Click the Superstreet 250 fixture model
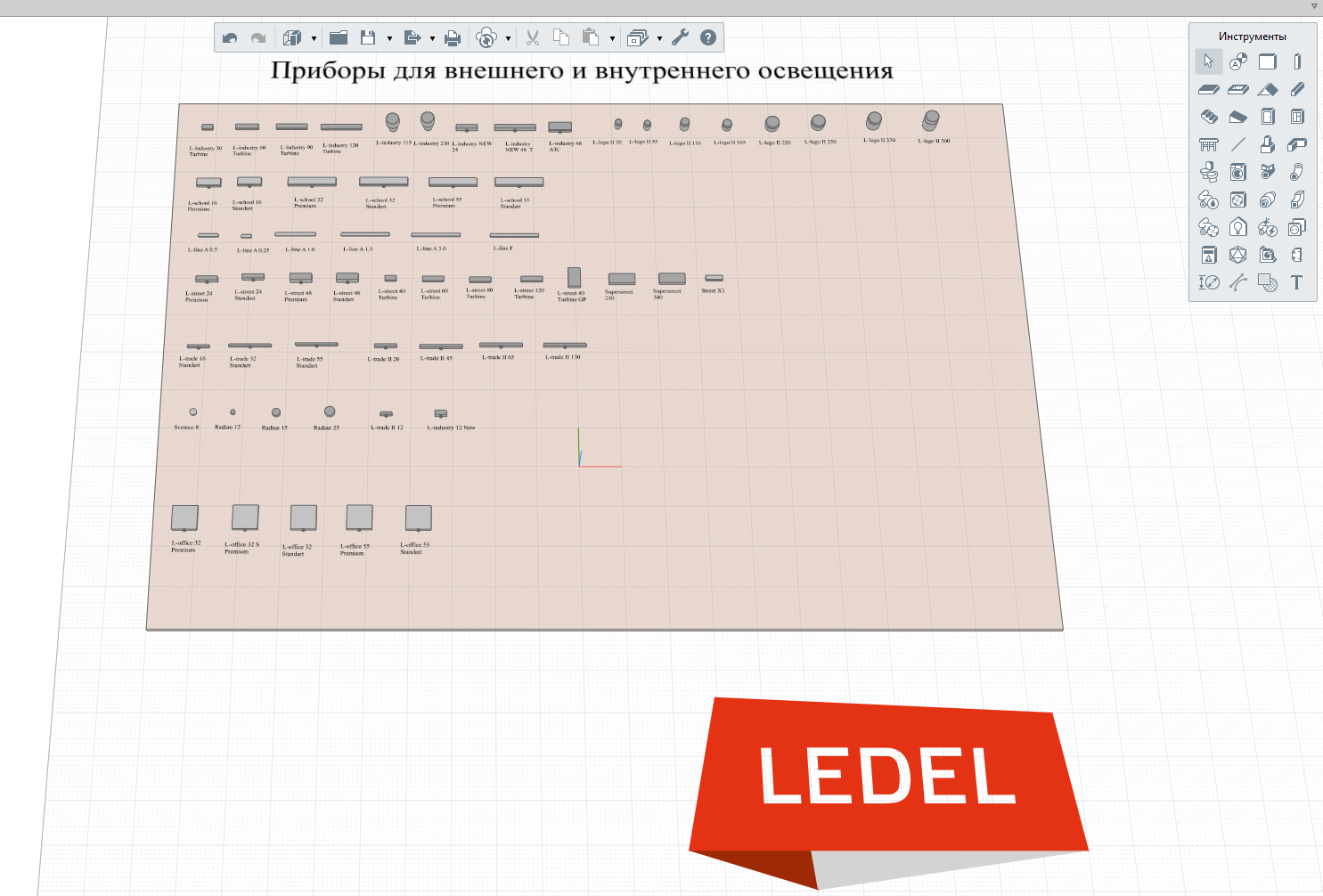The height and width of the screenshot is (896, 1323). [621, 280]
